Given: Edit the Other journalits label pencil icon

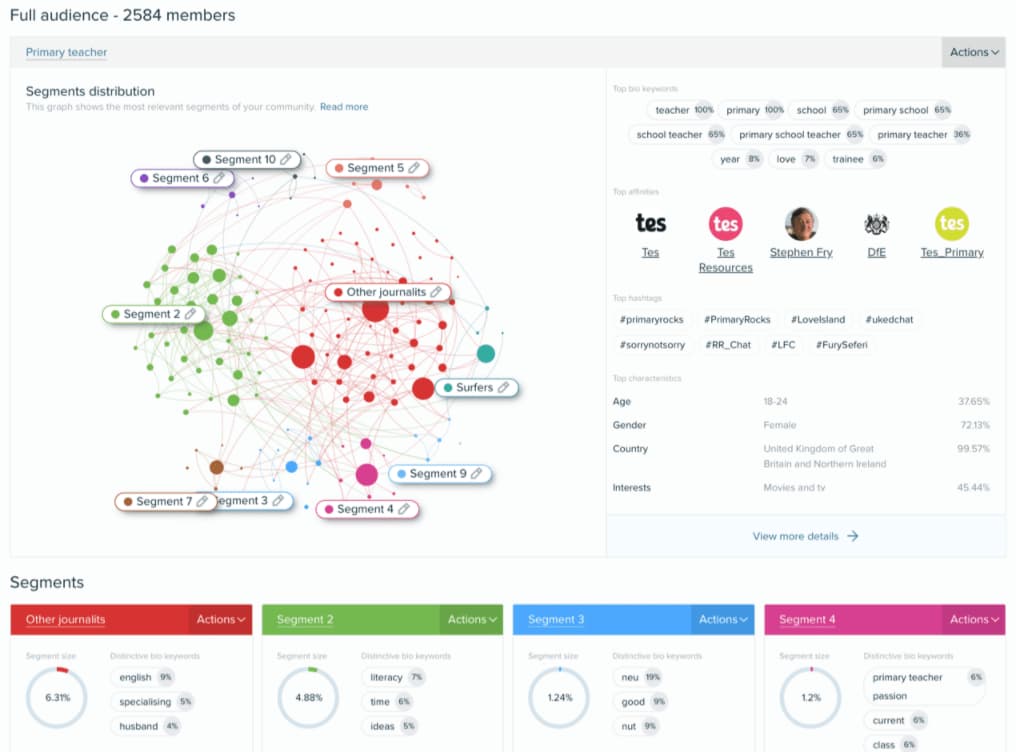Looking at the screenshot, I should 435,292.
